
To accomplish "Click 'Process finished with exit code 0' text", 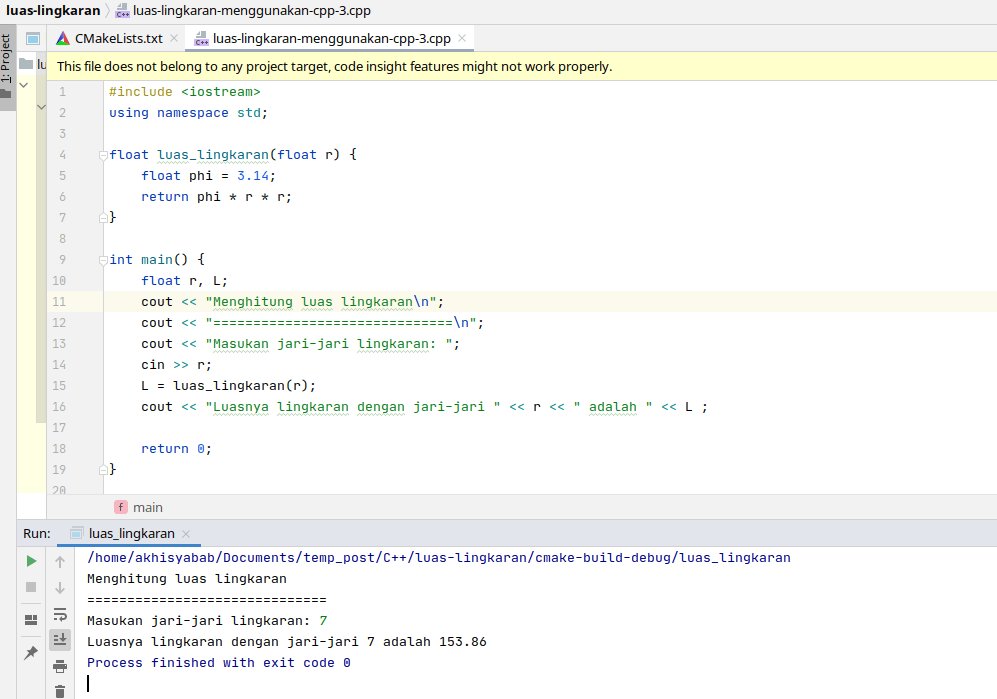I will pos(219,663).
